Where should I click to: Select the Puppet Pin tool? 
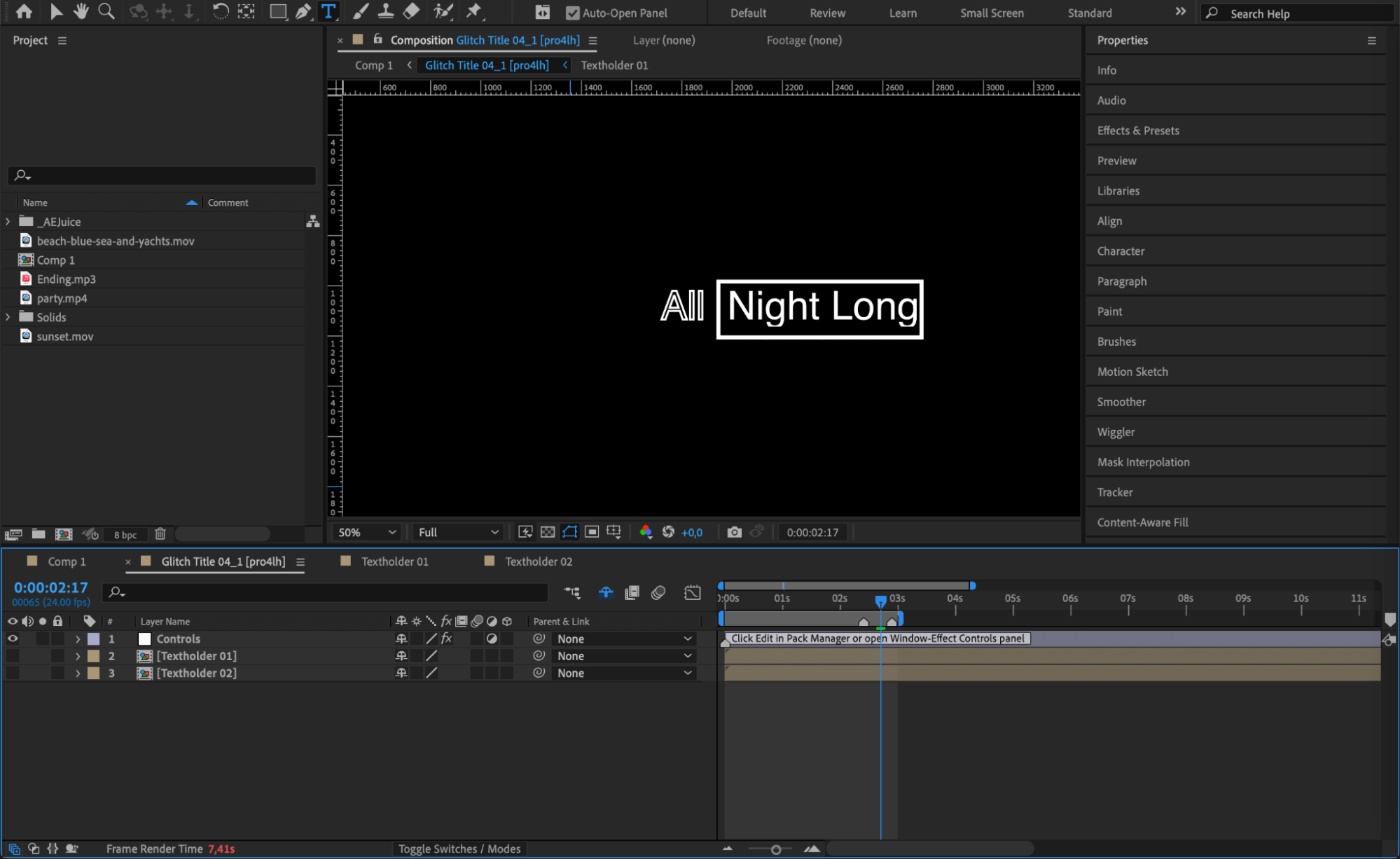[474, 12]
